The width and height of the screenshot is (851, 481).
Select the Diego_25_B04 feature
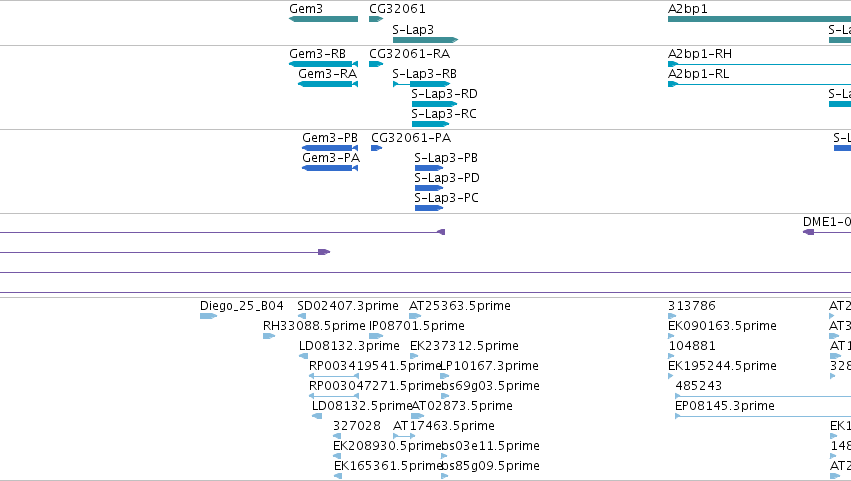click(208, 316)
